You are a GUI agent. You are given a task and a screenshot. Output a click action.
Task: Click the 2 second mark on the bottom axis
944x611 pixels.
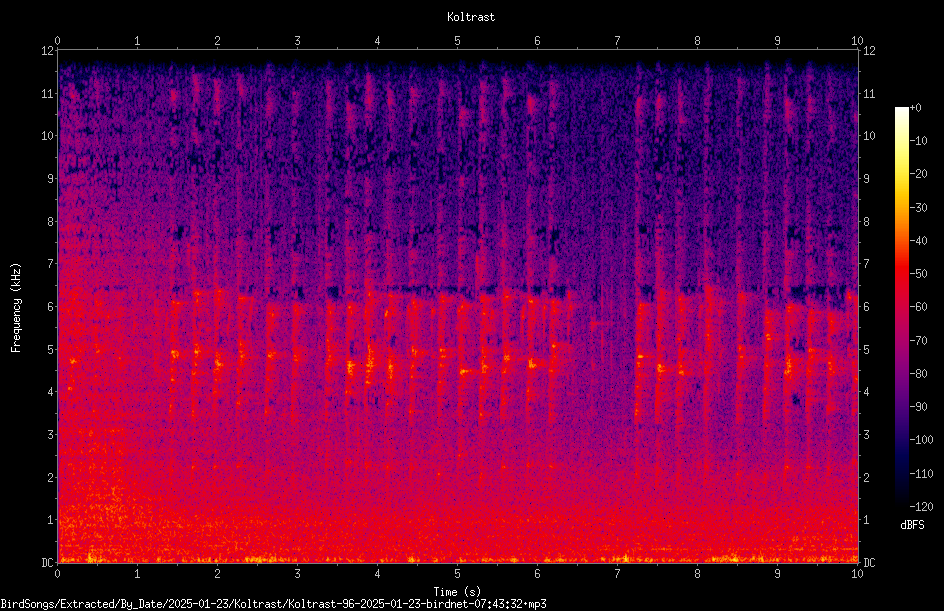pos(217,574)
